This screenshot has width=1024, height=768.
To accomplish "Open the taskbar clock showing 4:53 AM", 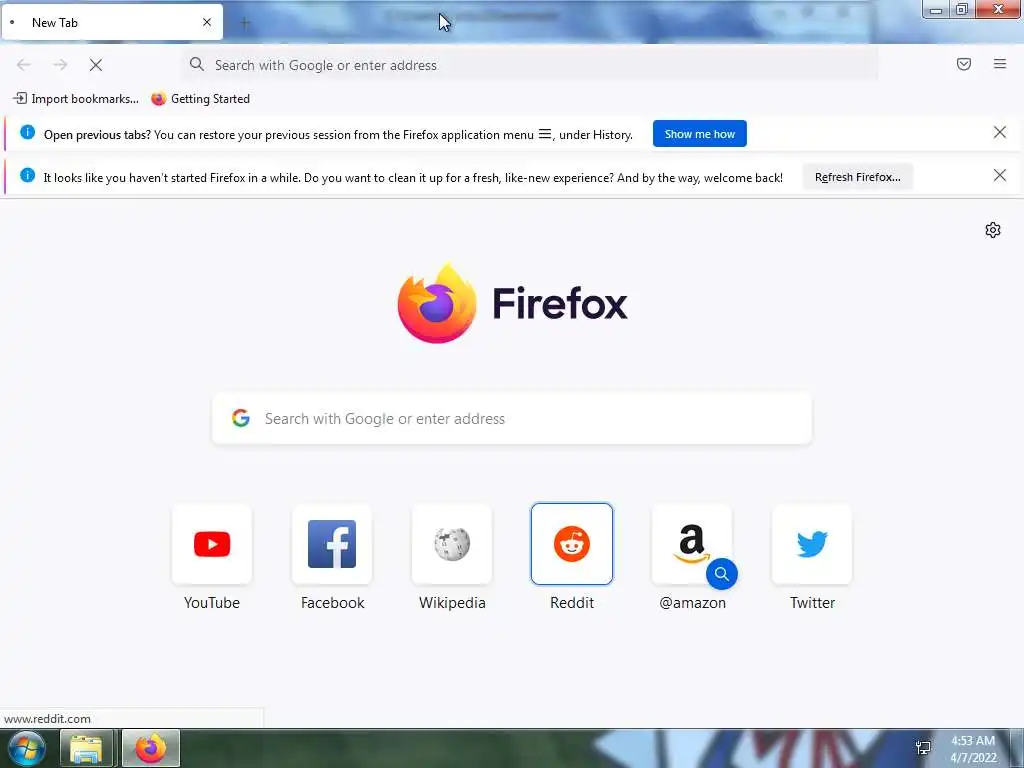I will click(x=973, y=749).
